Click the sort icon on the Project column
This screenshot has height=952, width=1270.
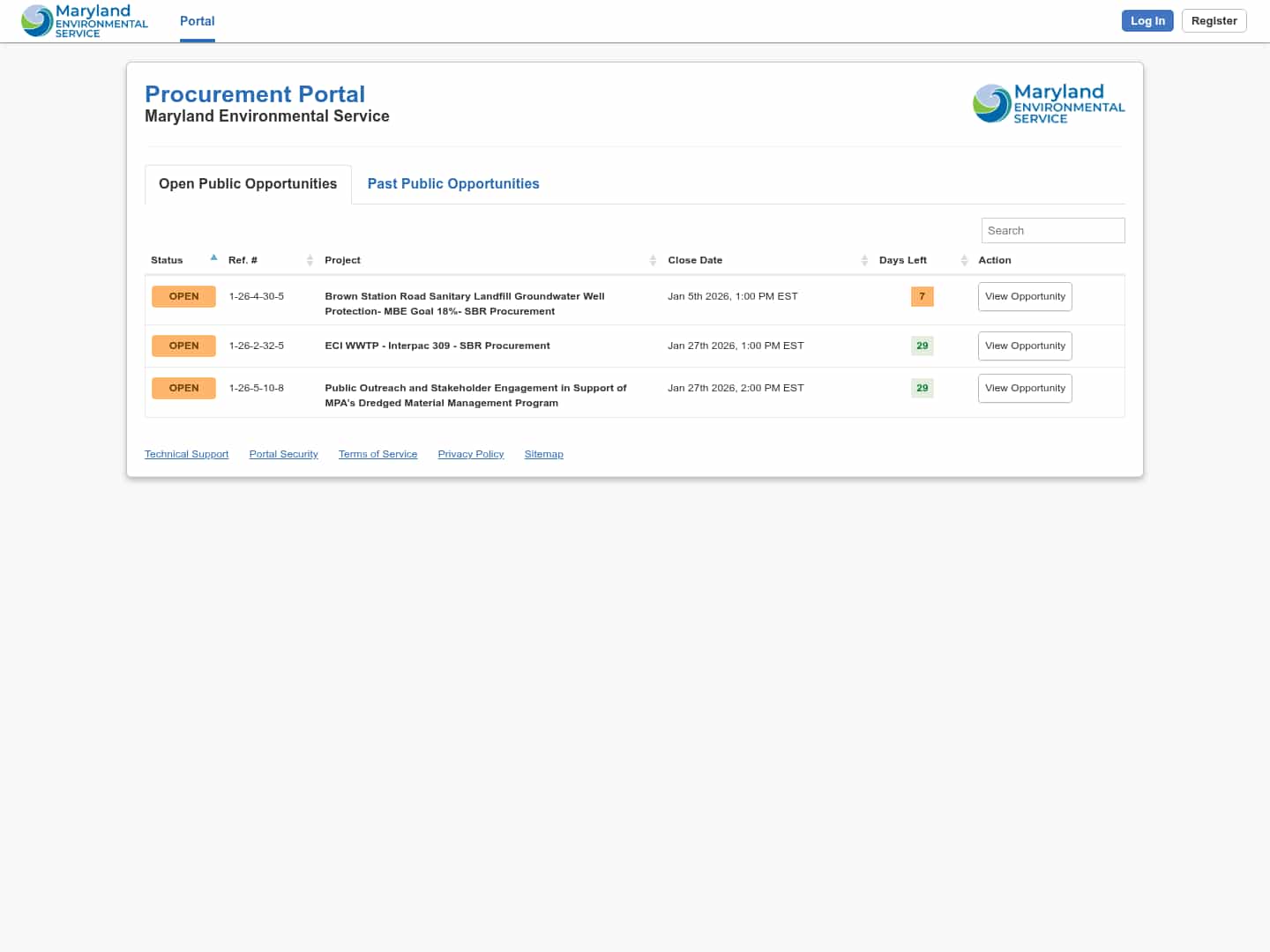click(x=653, y=260)
